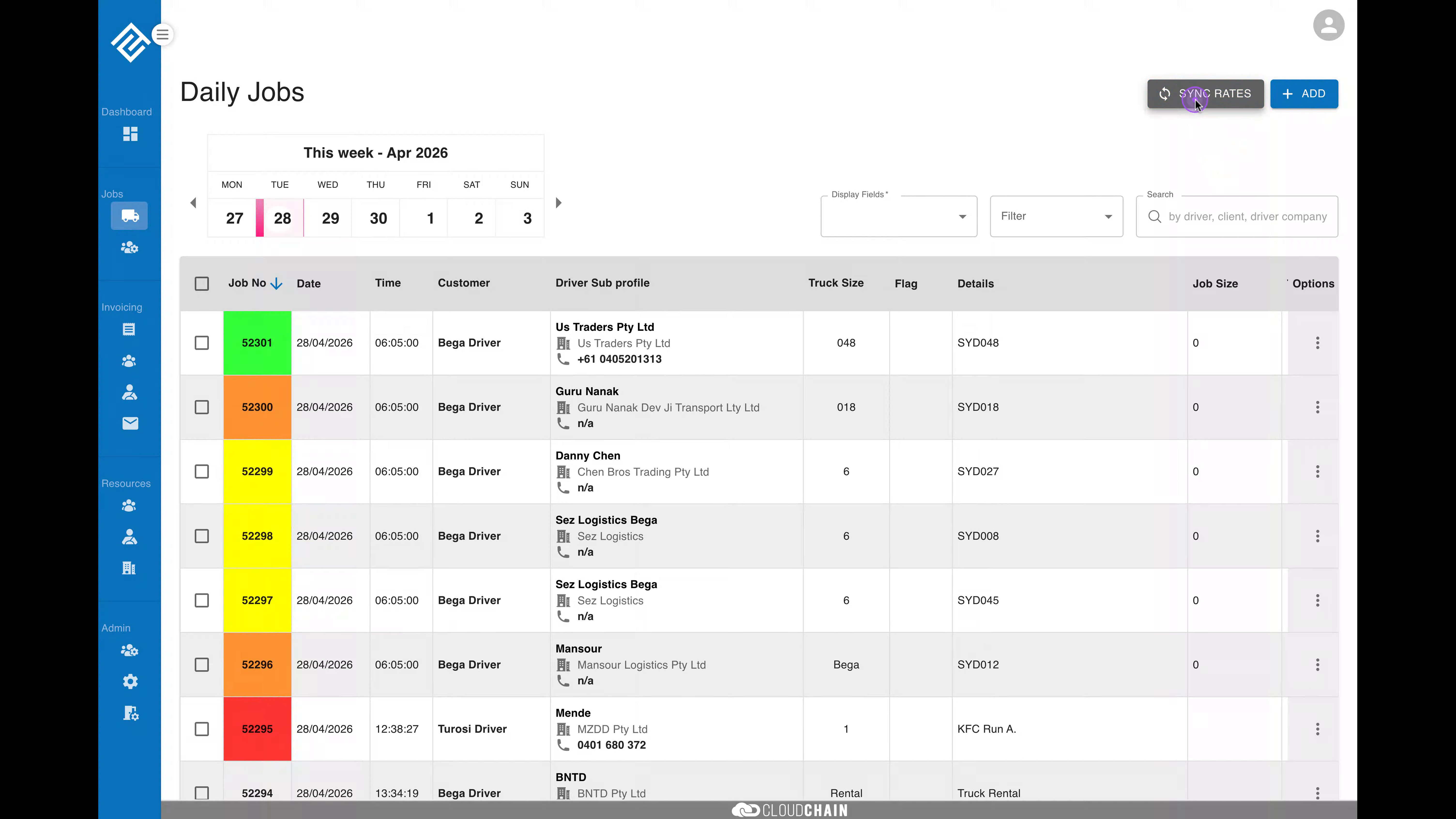Viewport: 1456px width, 819px height.
Task: Go to next week with right arrow
Action: point(558,203)
